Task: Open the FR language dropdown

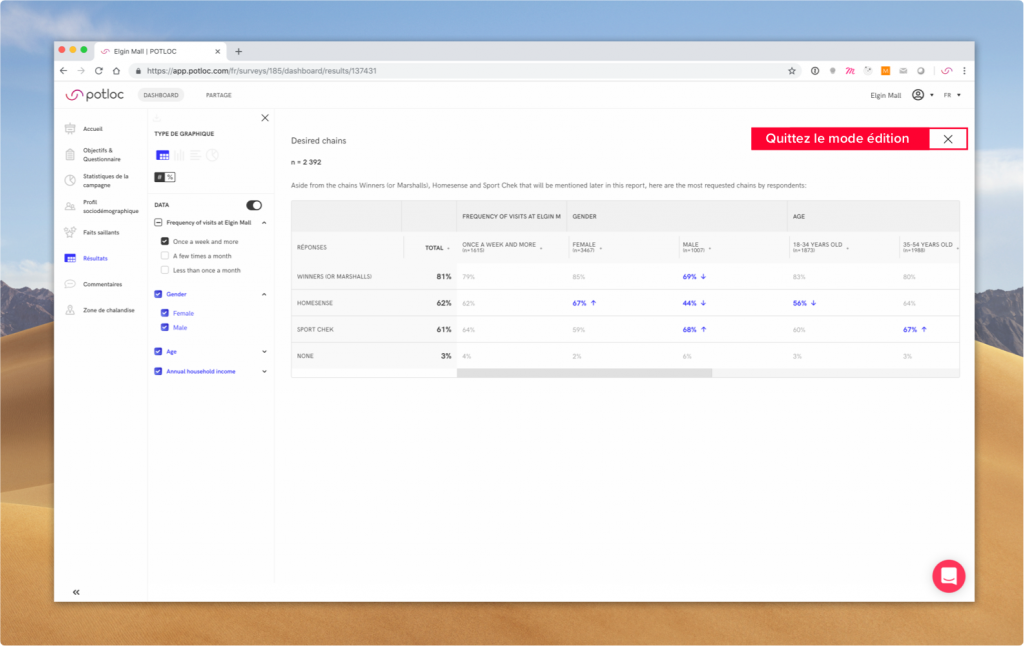Action: click(x=952, y=95)
